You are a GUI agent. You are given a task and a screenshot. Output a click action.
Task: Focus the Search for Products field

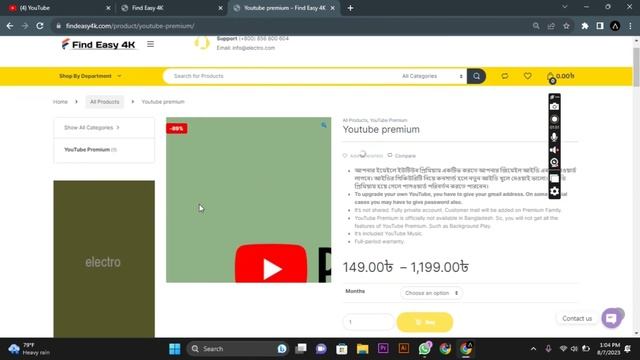tap(282, 76)
